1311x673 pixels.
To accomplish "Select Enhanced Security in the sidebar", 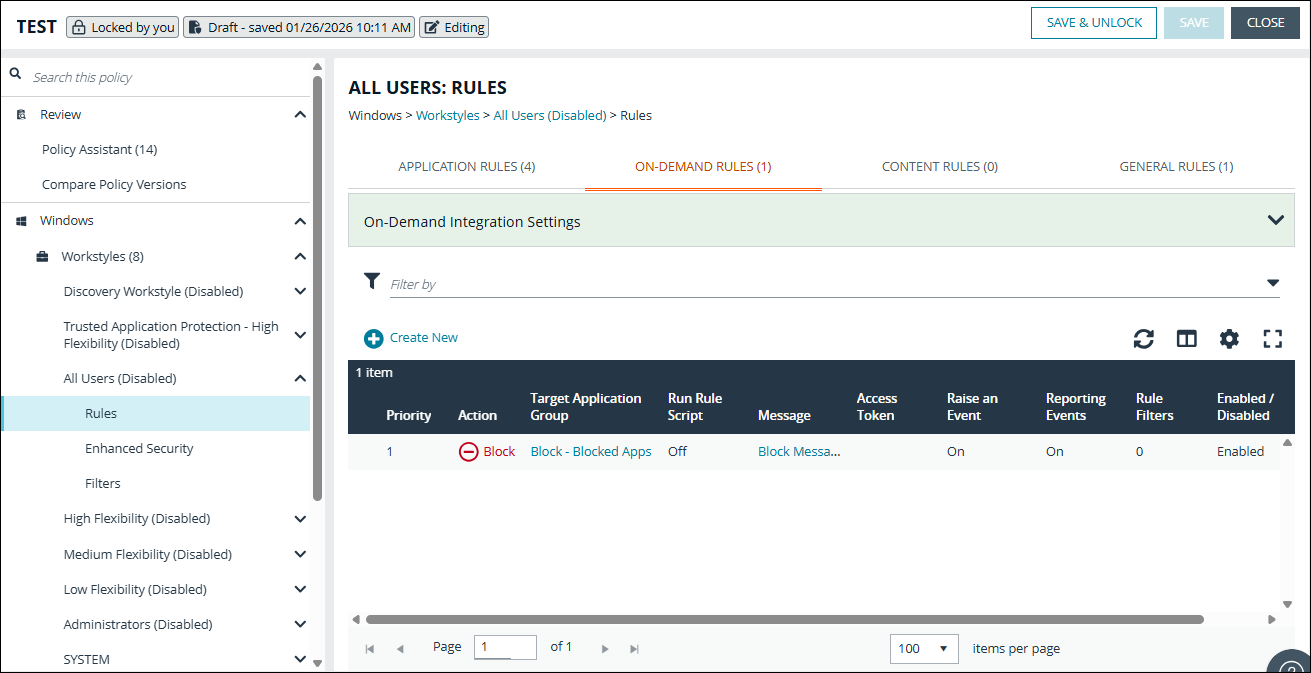I will tap(139, 448).
